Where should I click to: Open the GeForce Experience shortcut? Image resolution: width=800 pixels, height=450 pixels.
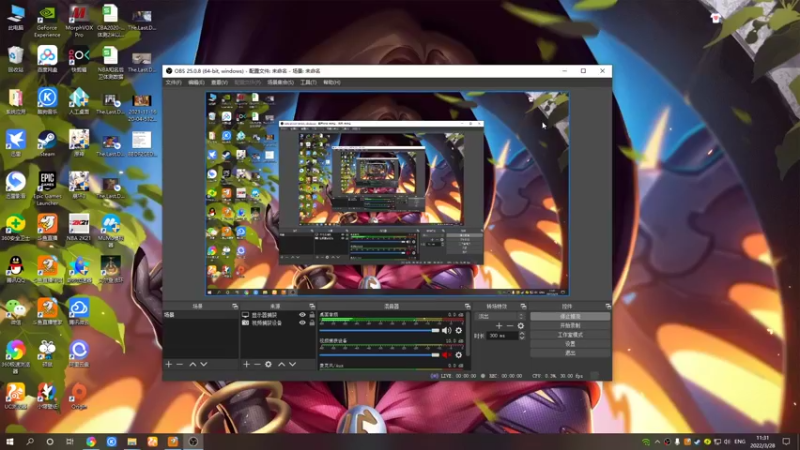click(x=47, y=21)
